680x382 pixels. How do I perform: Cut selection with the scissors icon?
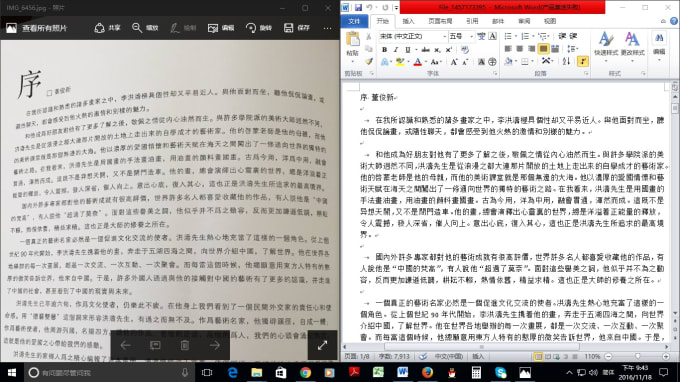pyautogui.click(x=369, y=36)
